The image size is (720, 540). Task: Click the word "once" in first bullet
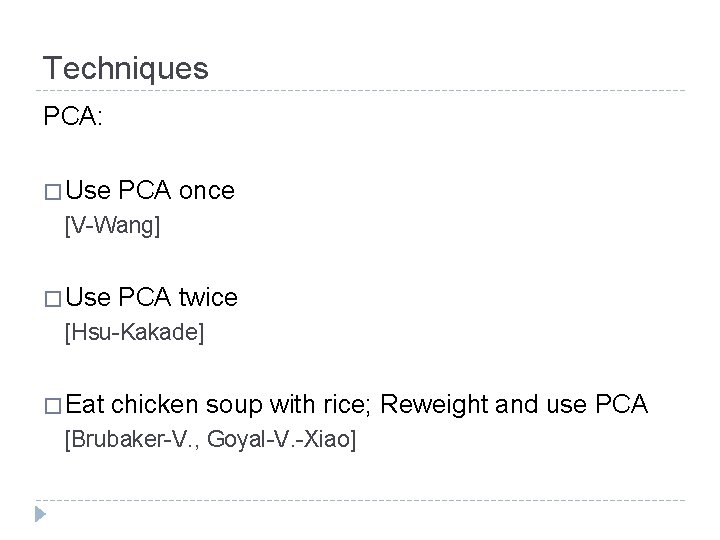[x=206, y=190]
